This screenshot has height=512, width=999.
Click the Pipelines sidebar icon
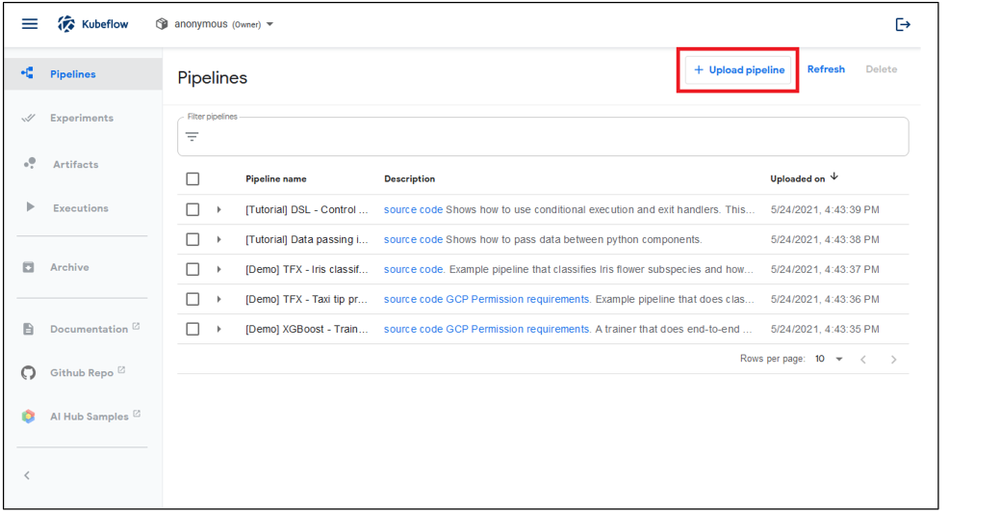pos(28,74)
